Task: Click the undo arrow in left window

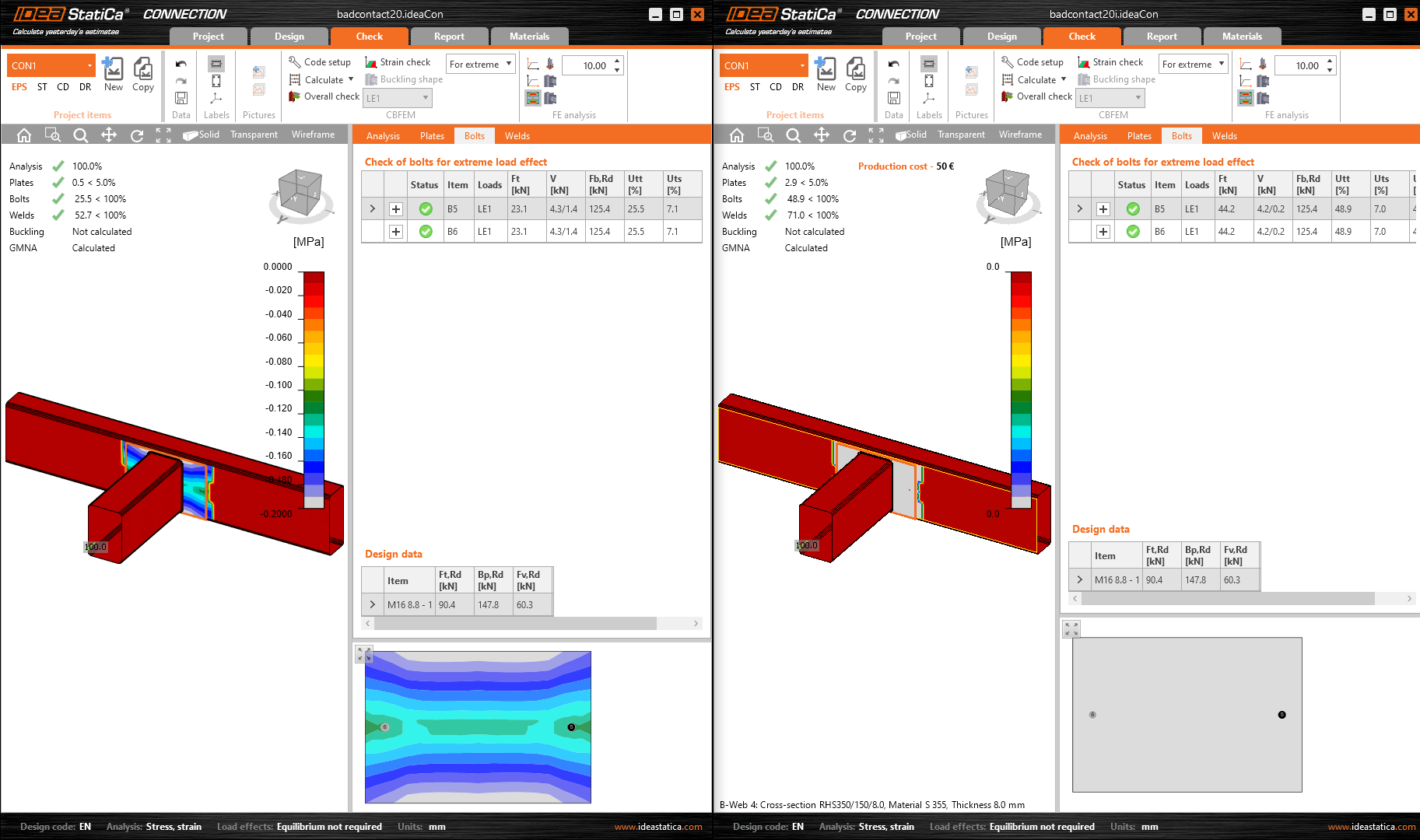Action: coord(181,64)
